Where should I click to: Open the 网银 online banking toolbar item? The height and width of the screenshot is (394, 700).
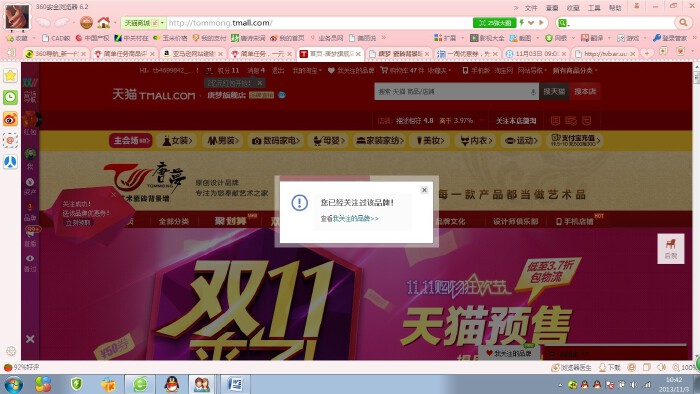click(x=556, y=38)
